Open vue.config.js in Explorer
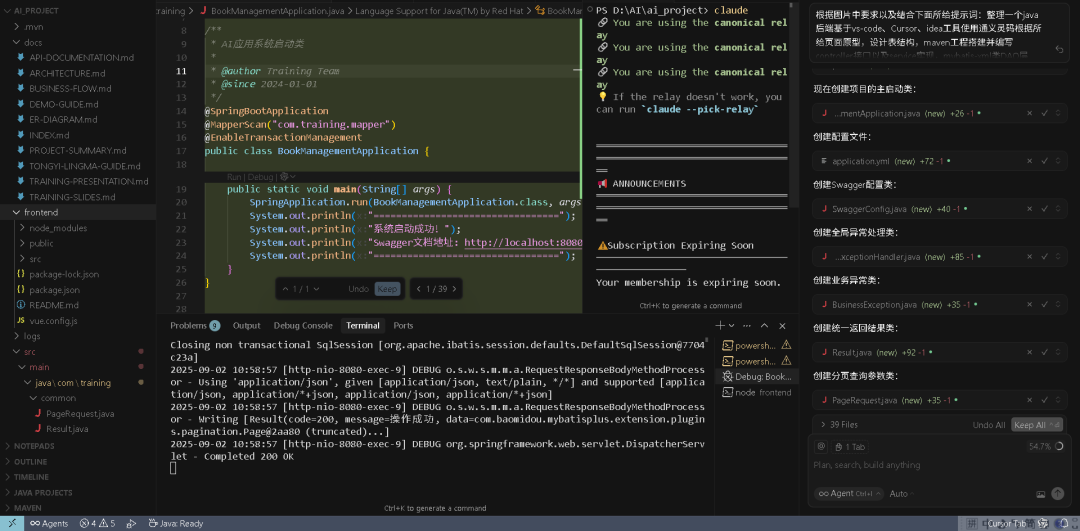This screenshot has width=1080, height=531. coord(53,321)
